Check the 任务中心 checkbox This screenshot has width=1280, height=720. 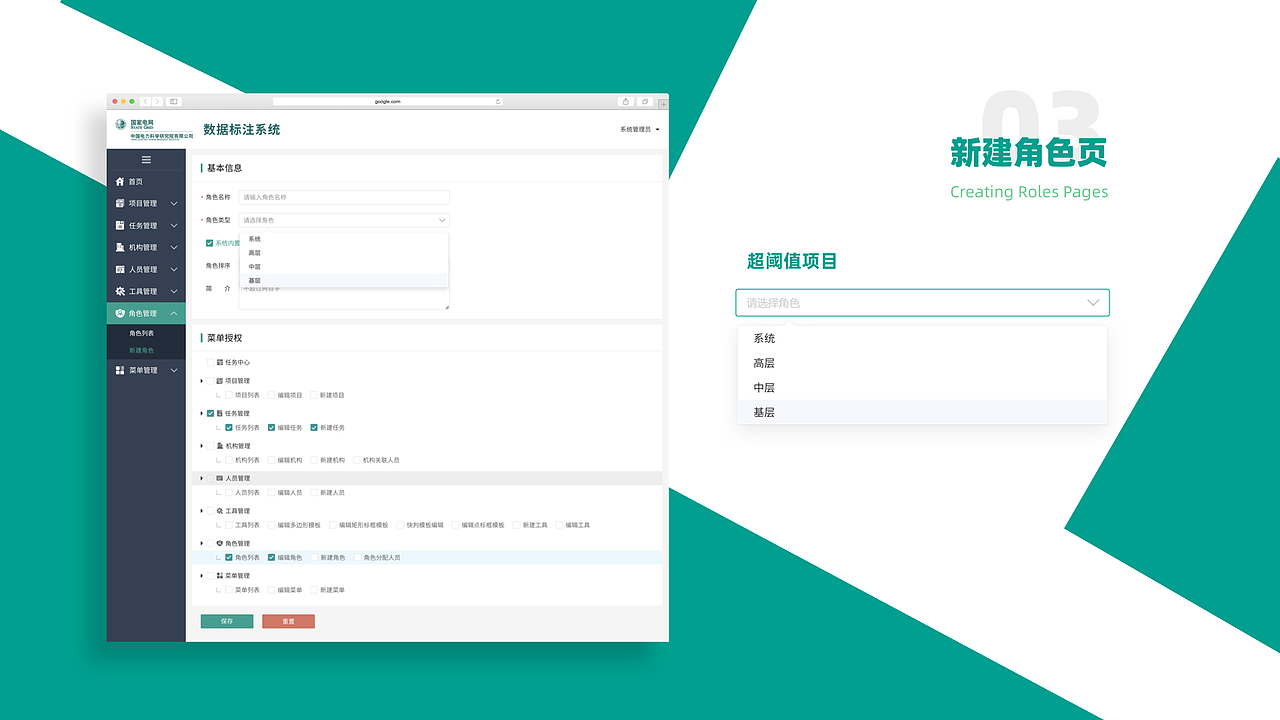click(x=209, y=362)
